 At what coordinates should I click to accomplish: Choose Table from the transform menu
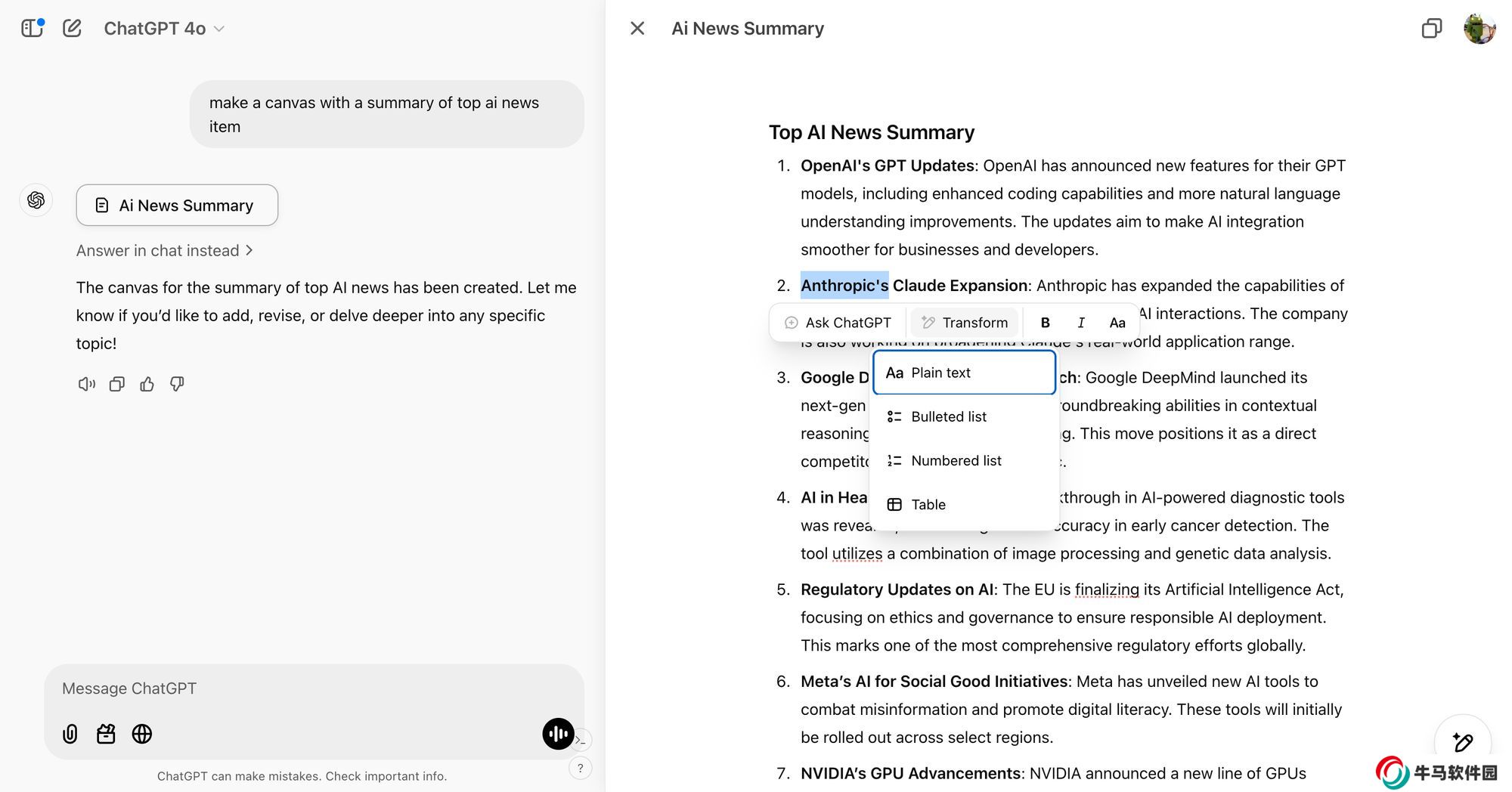(x=928, y=504)
